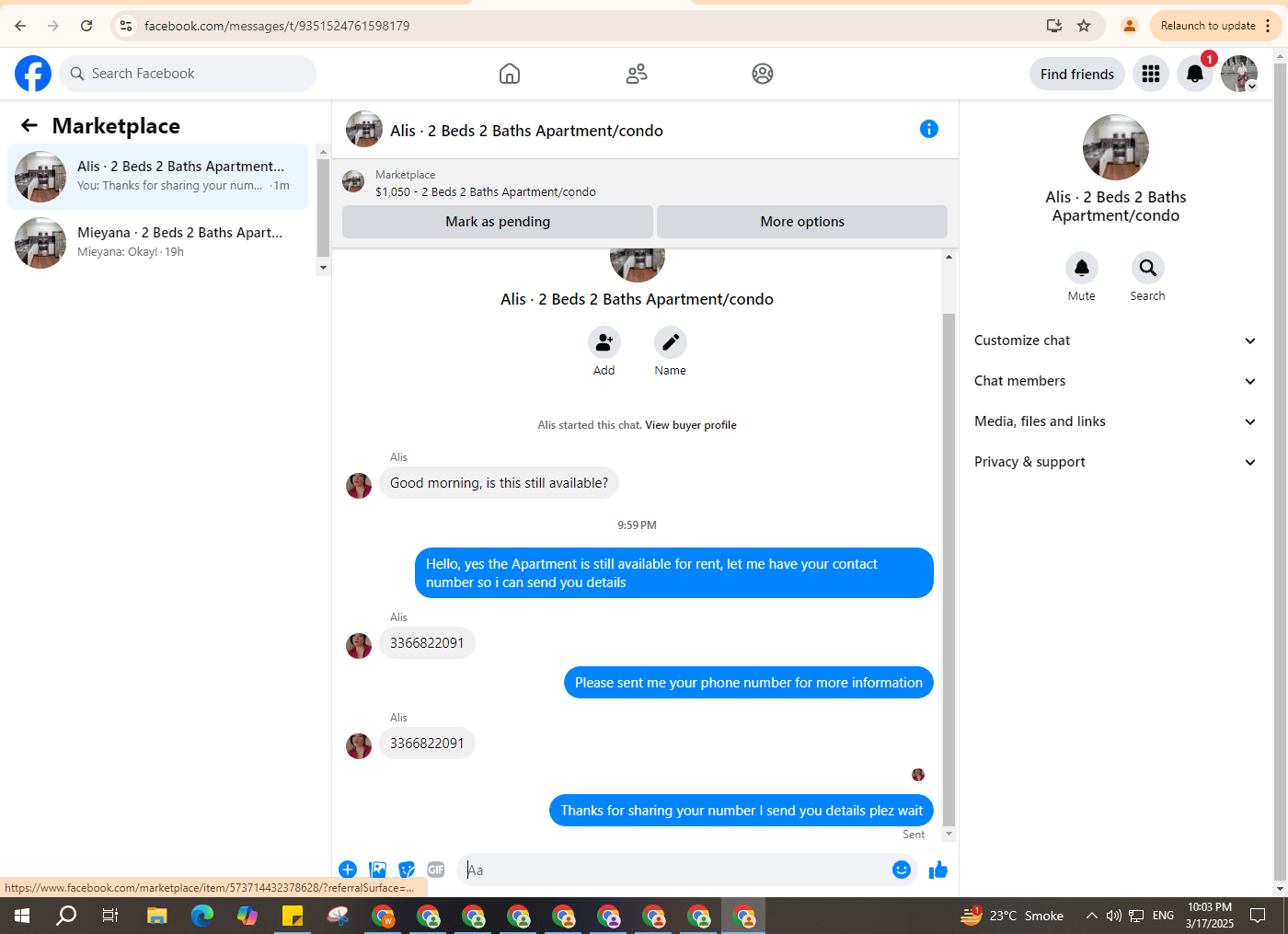1288x934 pixels.
Task: Open the More options button
Action: tap(802, 222)
